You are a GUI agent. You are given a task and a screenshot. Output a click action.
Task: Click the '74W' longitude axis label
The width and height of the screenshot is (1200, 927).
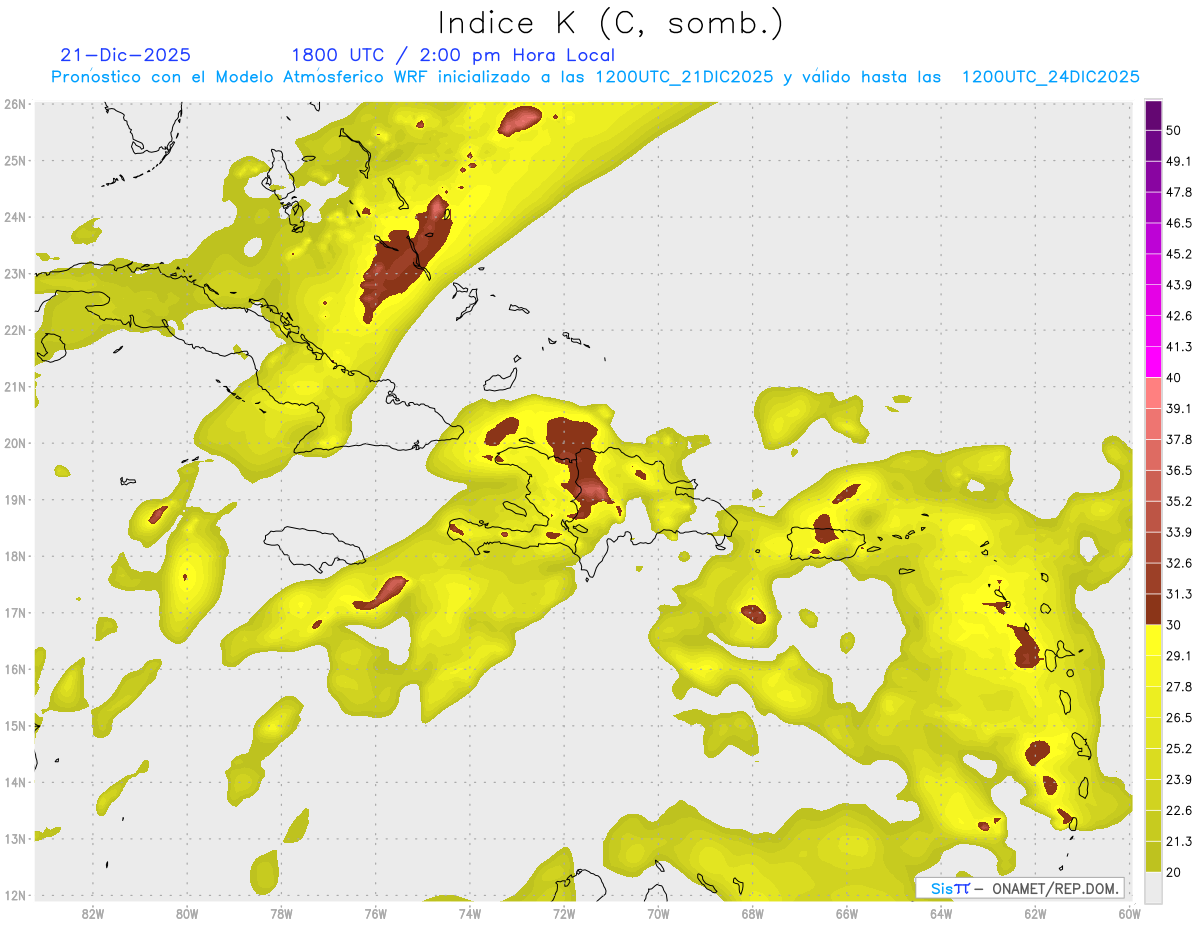click(x=469, y=914)
